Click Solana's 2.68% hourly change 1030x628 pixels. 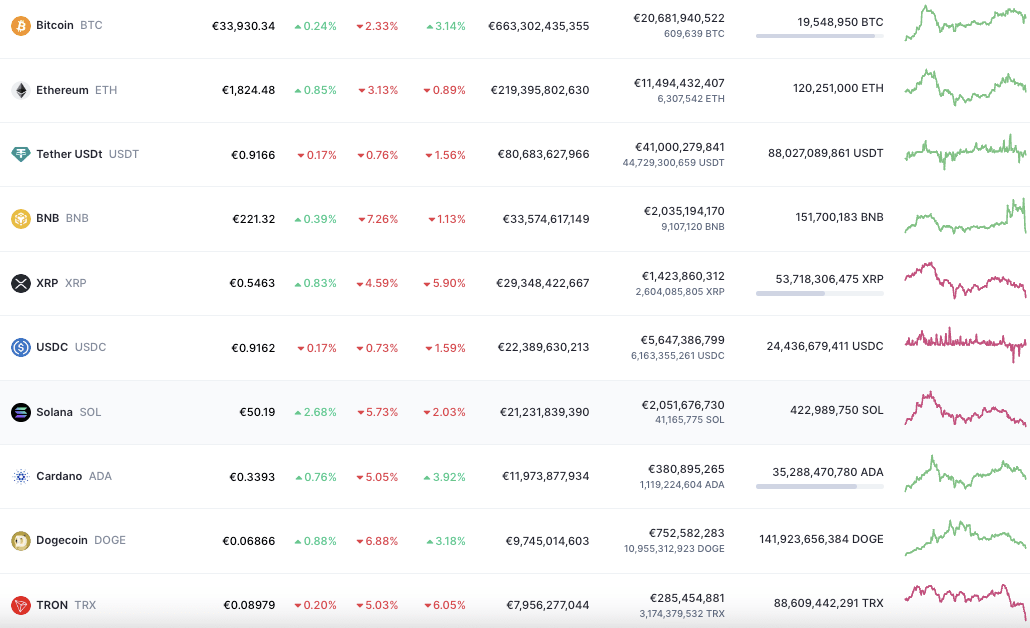tap(315, 412)
